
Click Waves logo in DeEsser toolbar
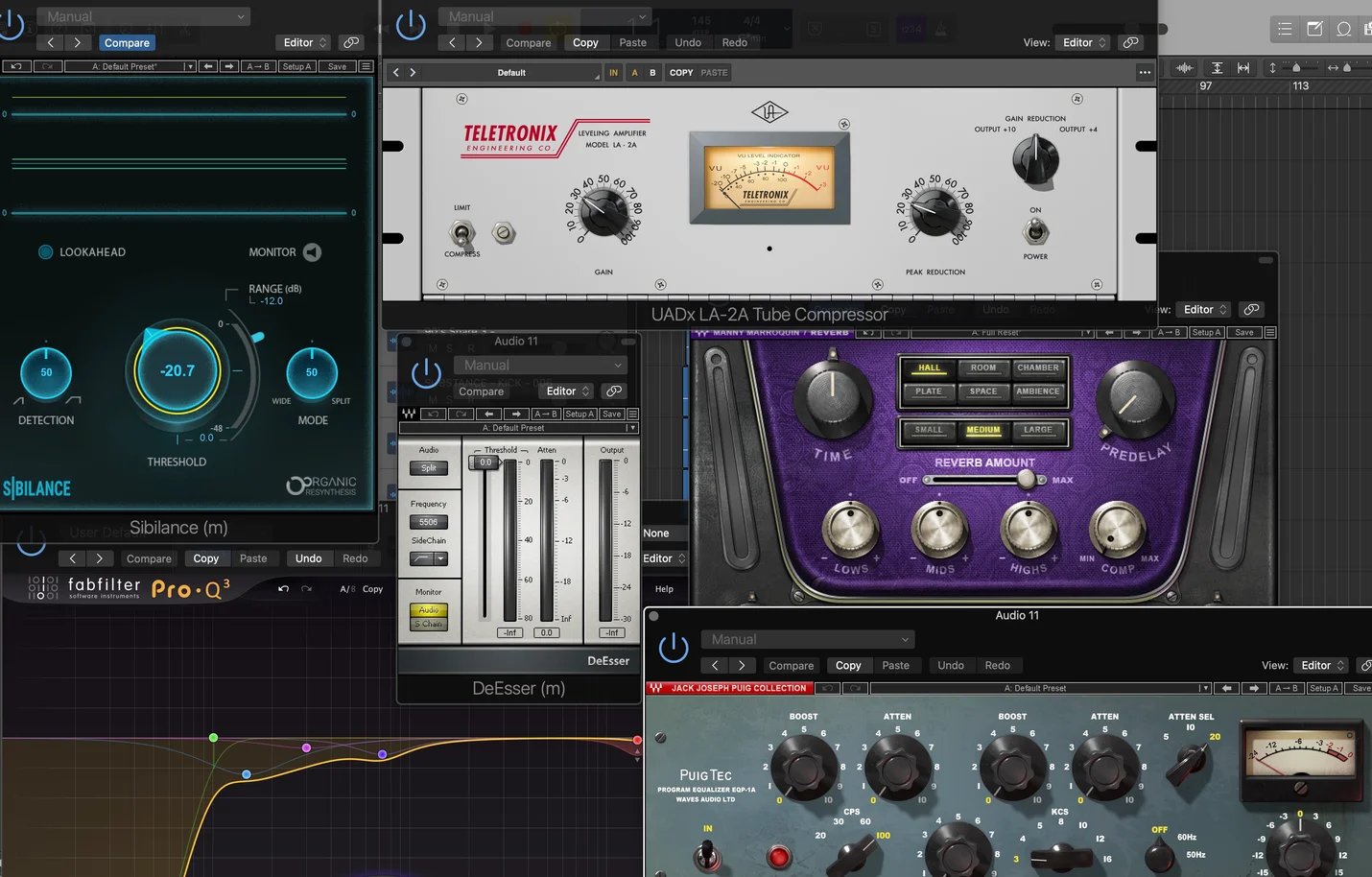409,414
